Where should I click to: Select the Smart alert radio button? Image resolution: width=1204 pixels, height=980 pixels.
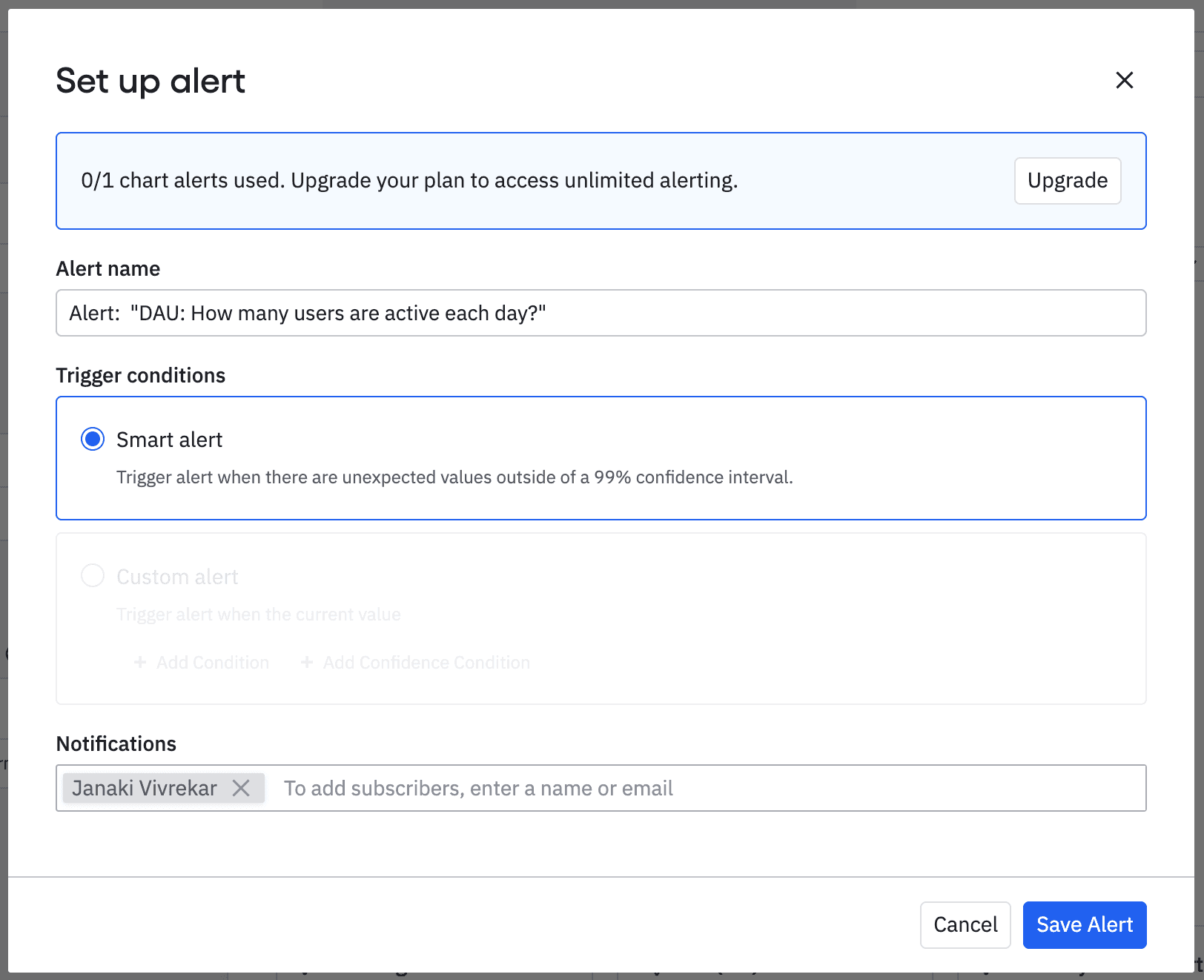[x=93, y=440]
